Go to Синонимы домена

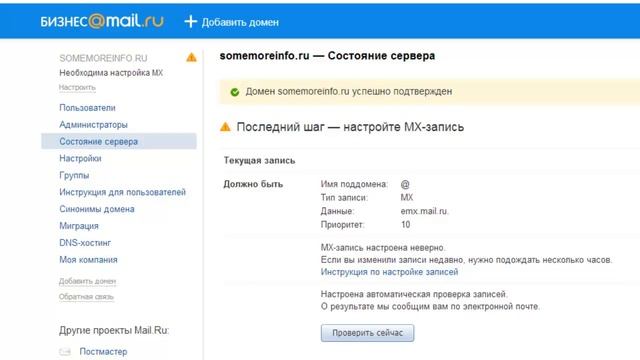(97, 209)
